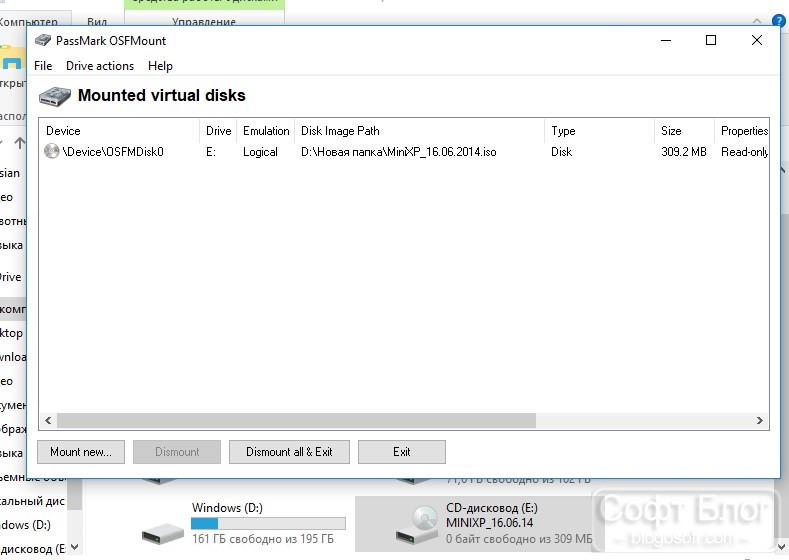Screen dimensions: 789x560
Task: Sort list by Properties column header
Action: pyautogui.click(x=742, y=131)
